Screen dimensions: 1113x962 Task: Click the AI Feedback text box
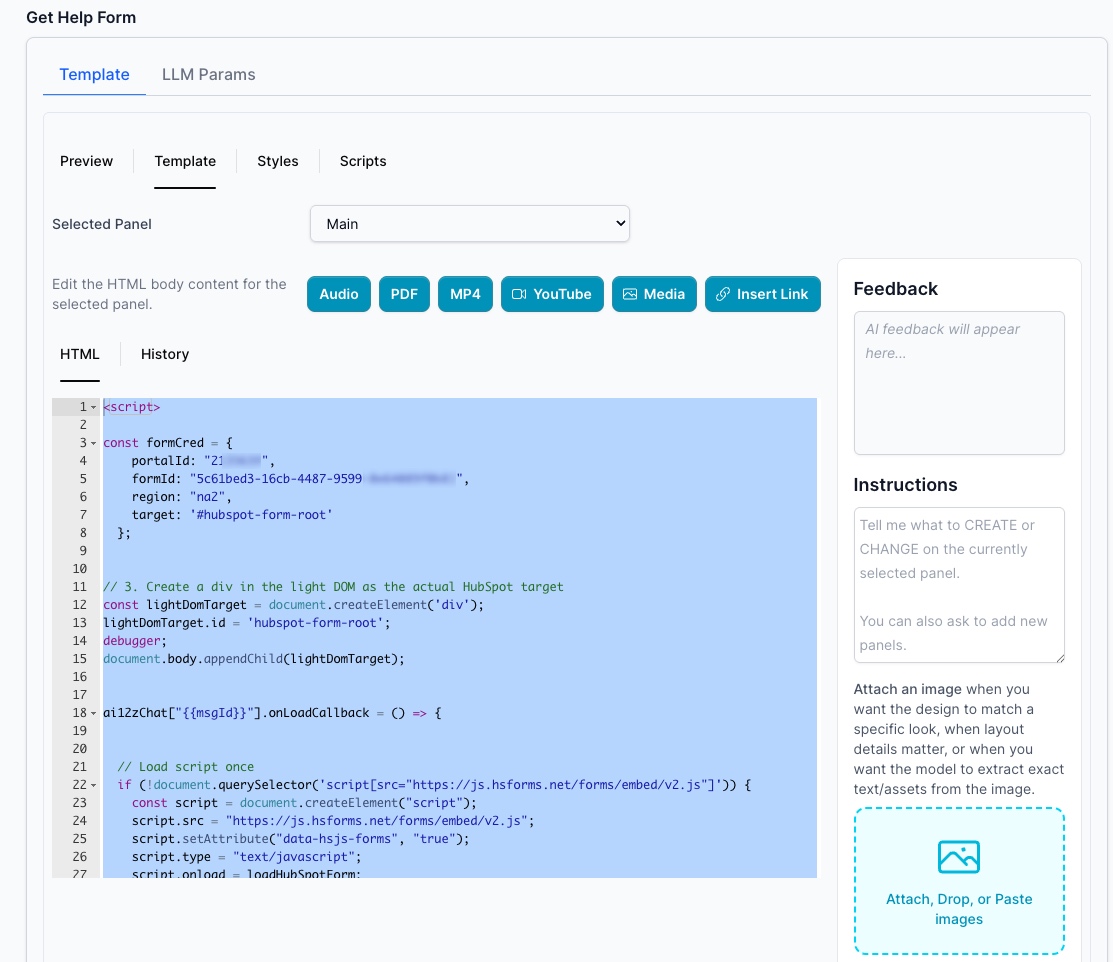[959, 383]
